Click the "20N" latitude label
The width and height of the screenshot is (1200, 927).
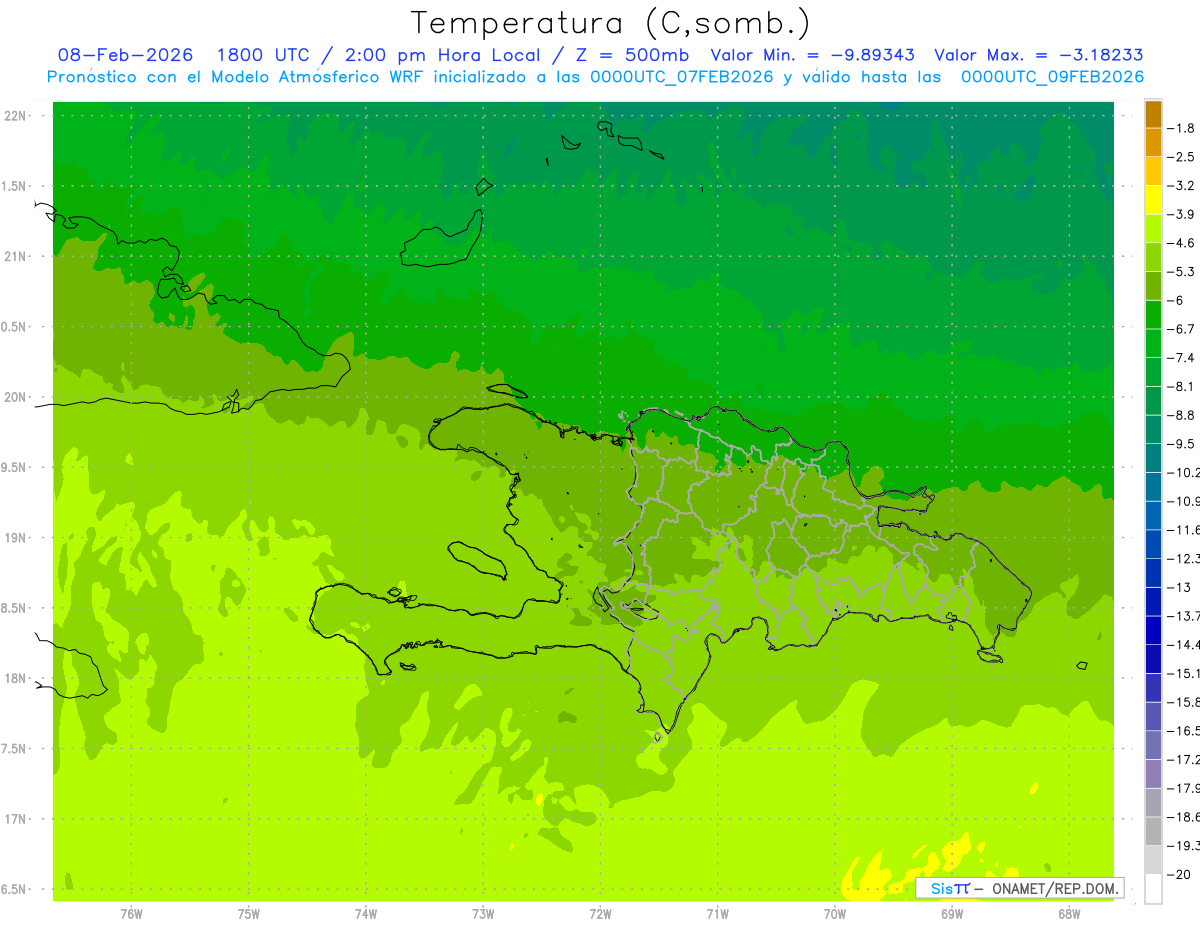(x=15, y=397)
